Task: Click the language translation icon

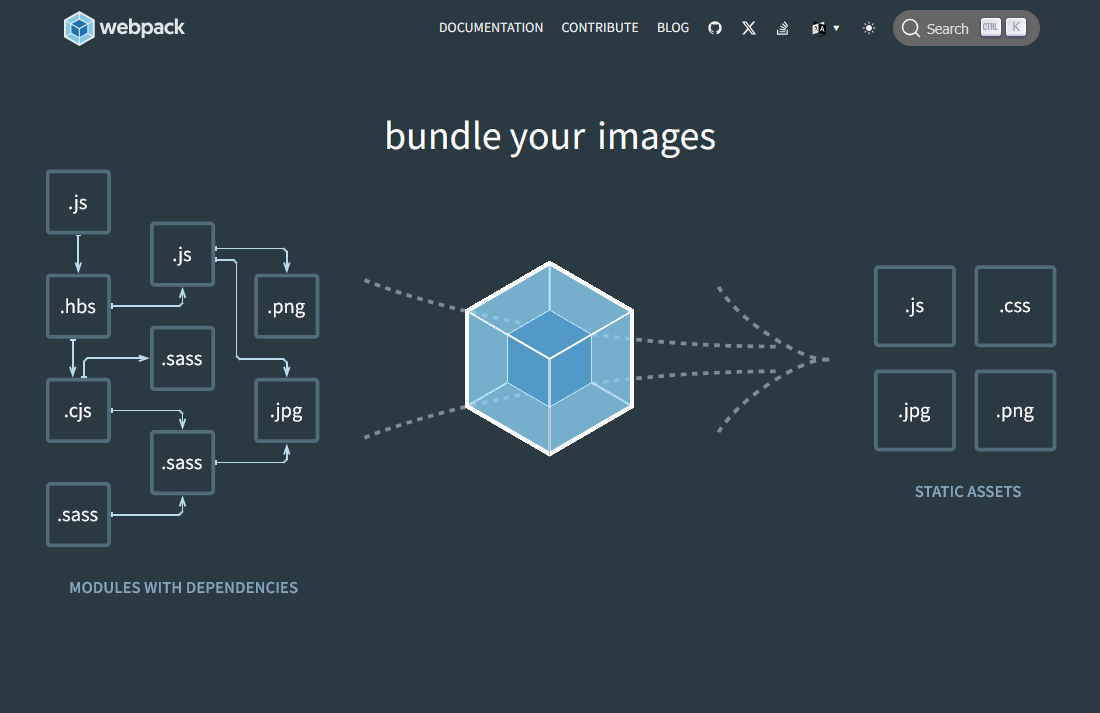Action: [x=819, y=28]
